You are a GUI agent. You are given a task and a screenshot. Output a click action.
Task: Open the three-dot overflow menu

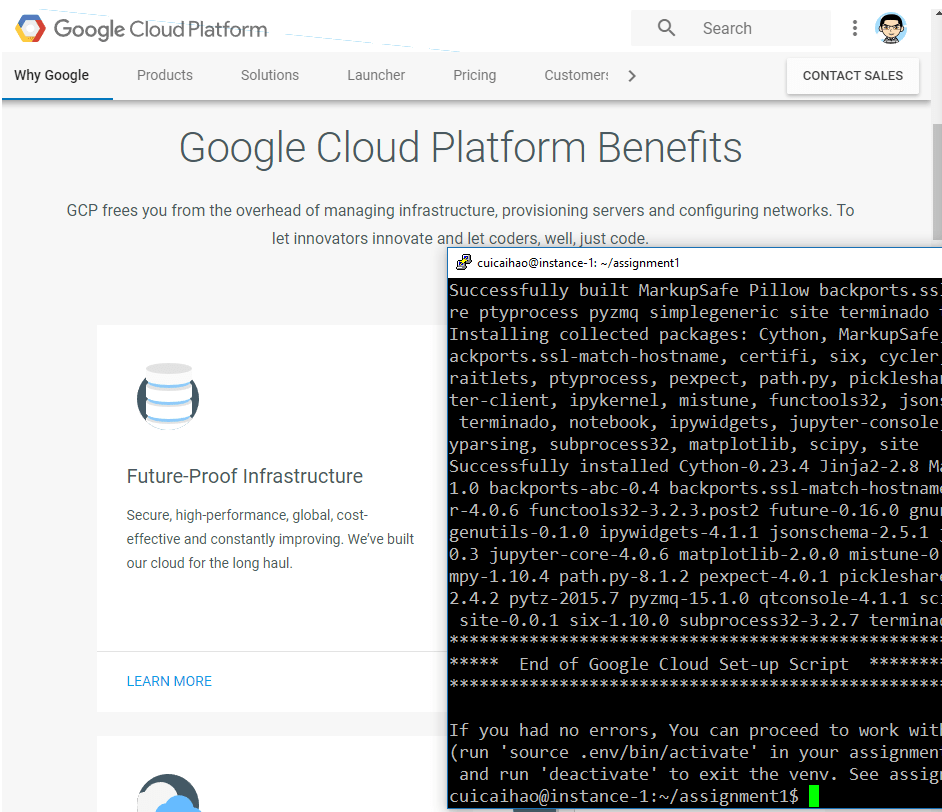coord(855,28)
